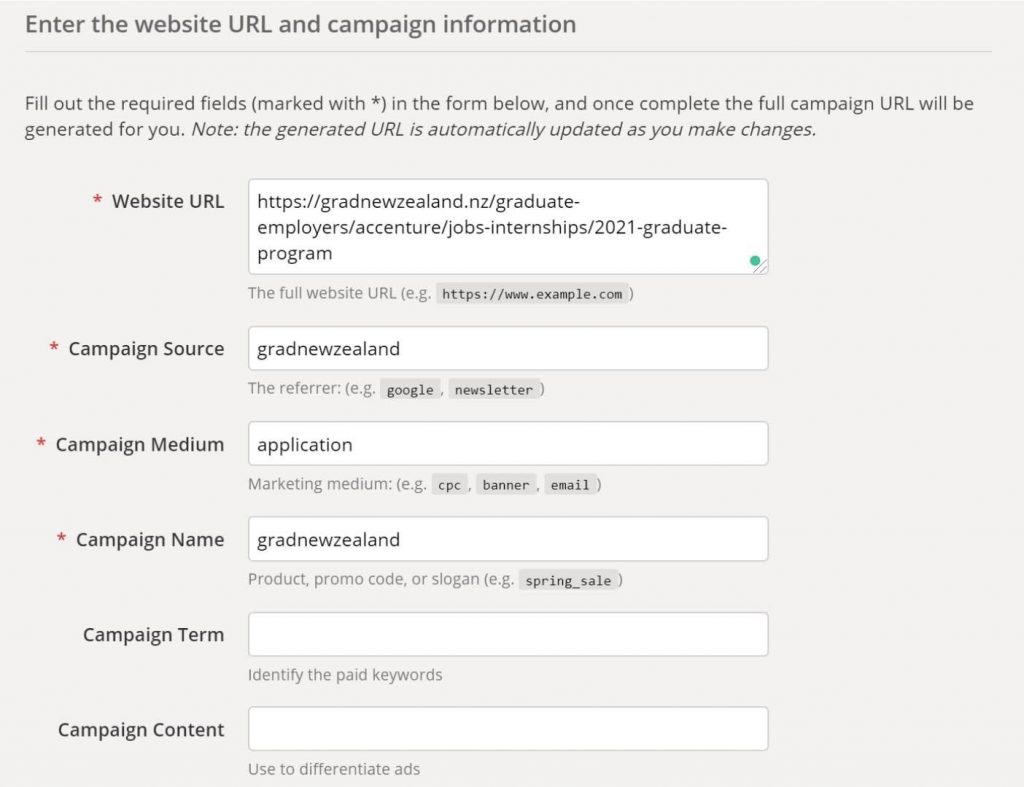Click inside the Website URL text area
The height and width of the screenshot is (787, 1024).
click(x=508, y=227)
